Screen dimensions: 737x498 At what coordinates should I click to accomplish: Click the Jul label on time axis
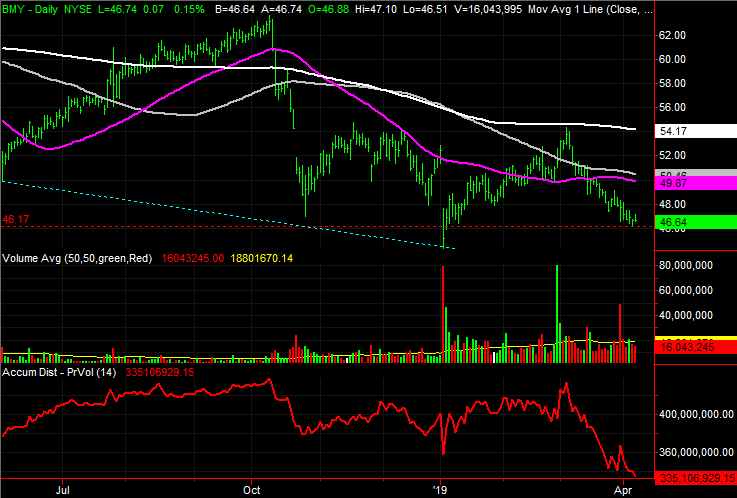click(x=63, y=490)
